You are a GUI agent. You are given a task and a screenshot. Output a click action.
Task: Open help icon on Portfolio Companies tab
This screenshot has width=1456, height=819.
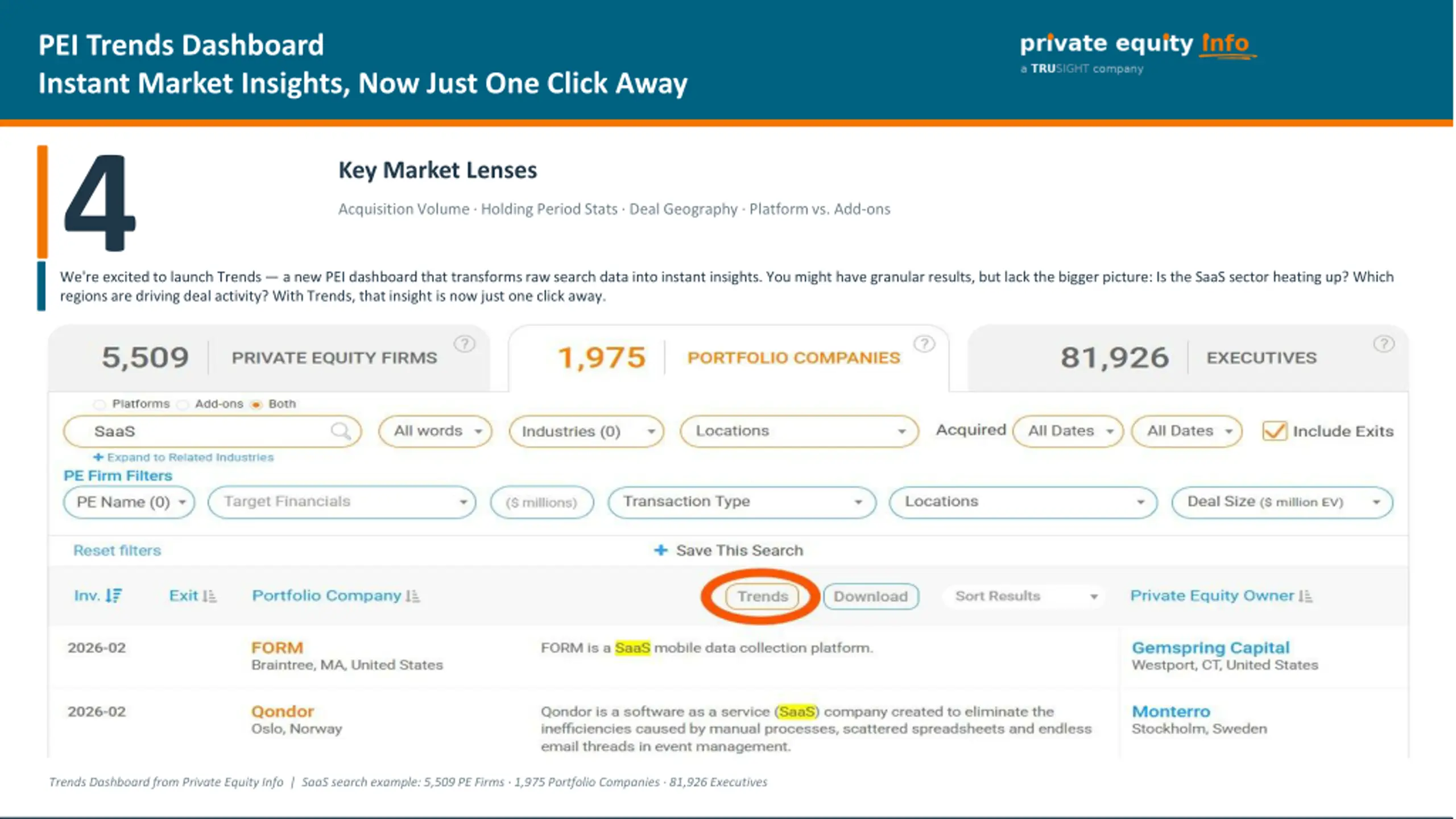coord(924,344)
